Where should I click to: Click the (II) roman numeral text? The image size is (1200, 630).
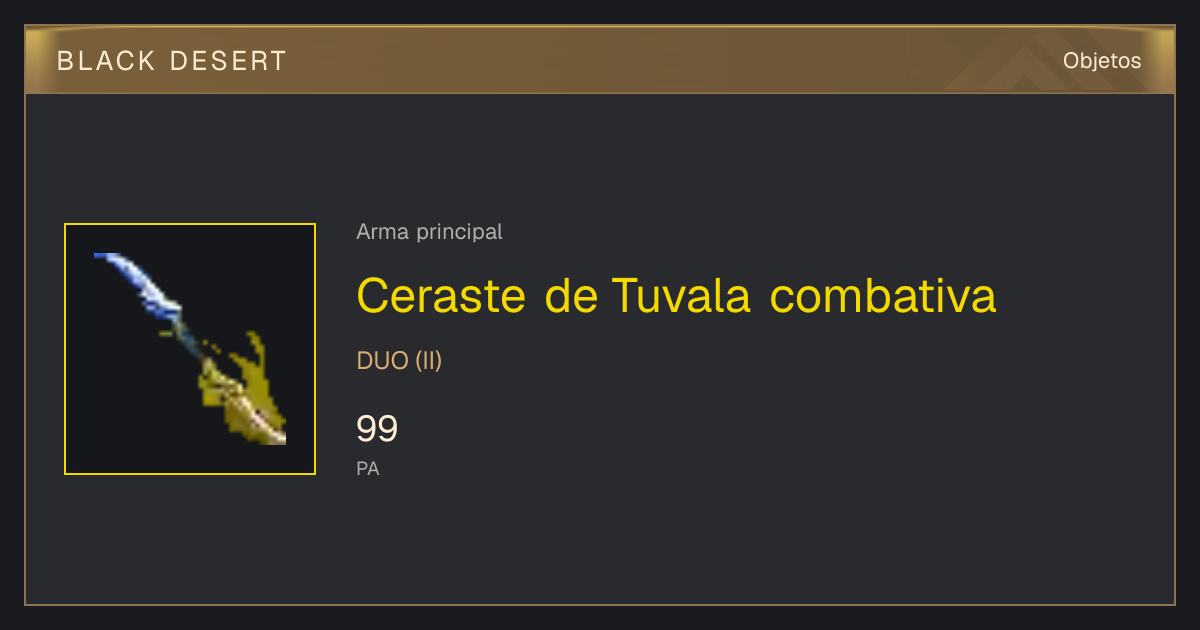tap(428, 361)
